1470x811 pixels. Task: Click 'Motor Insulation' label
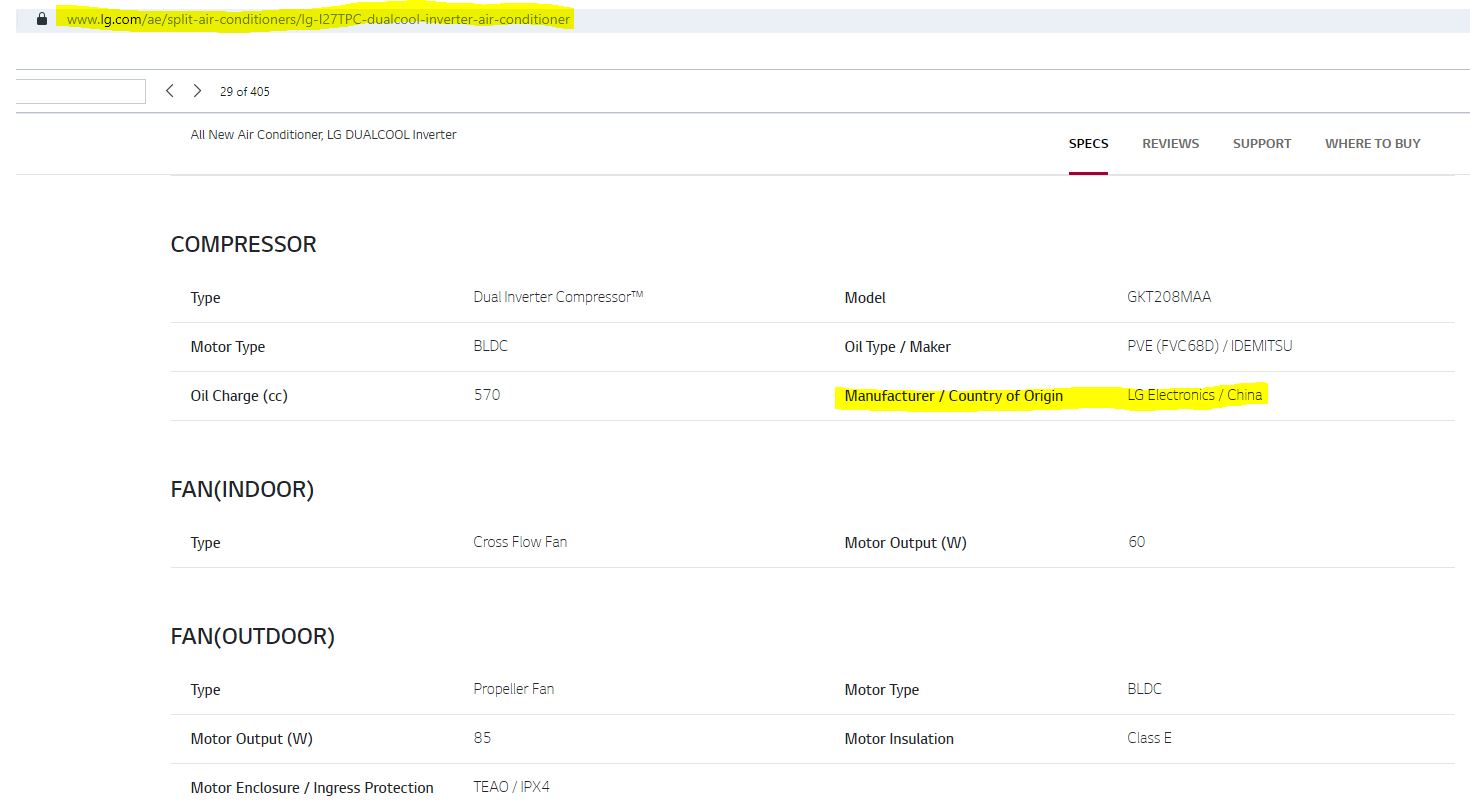click(899, 739)
